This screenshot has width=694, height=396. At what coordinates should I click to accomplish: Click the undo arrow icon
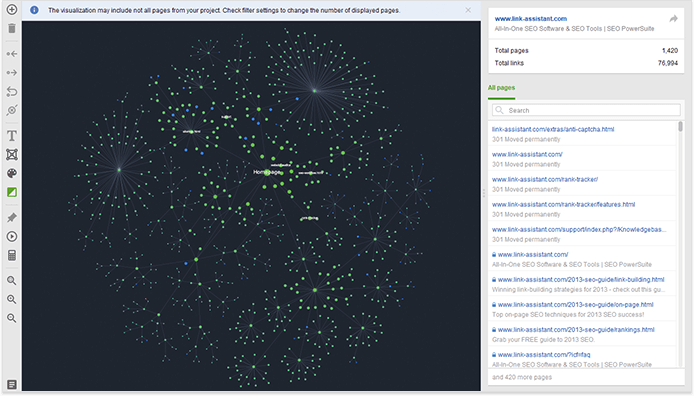click(x=12, y=92)
